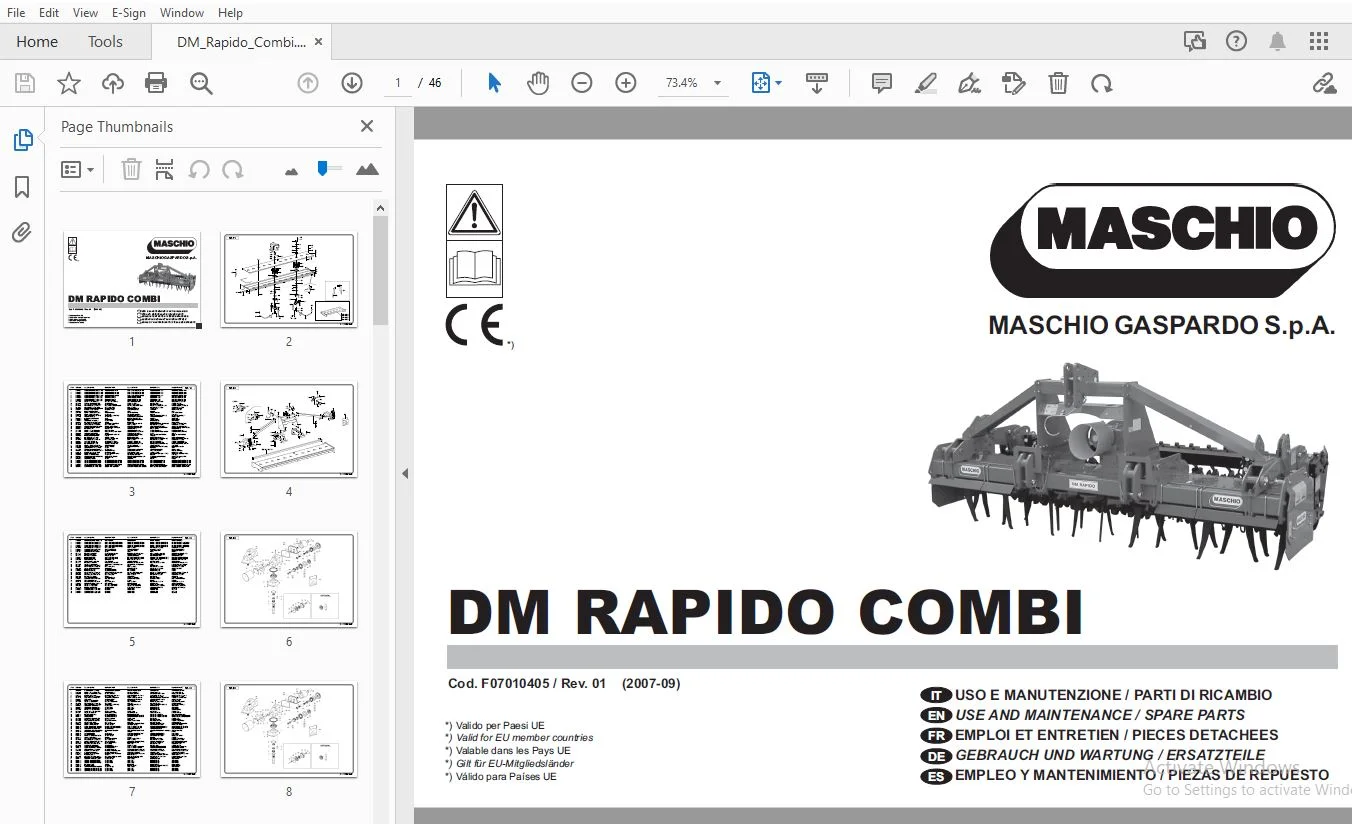Select the page 3 thumbnail

(x=132, y=429)
